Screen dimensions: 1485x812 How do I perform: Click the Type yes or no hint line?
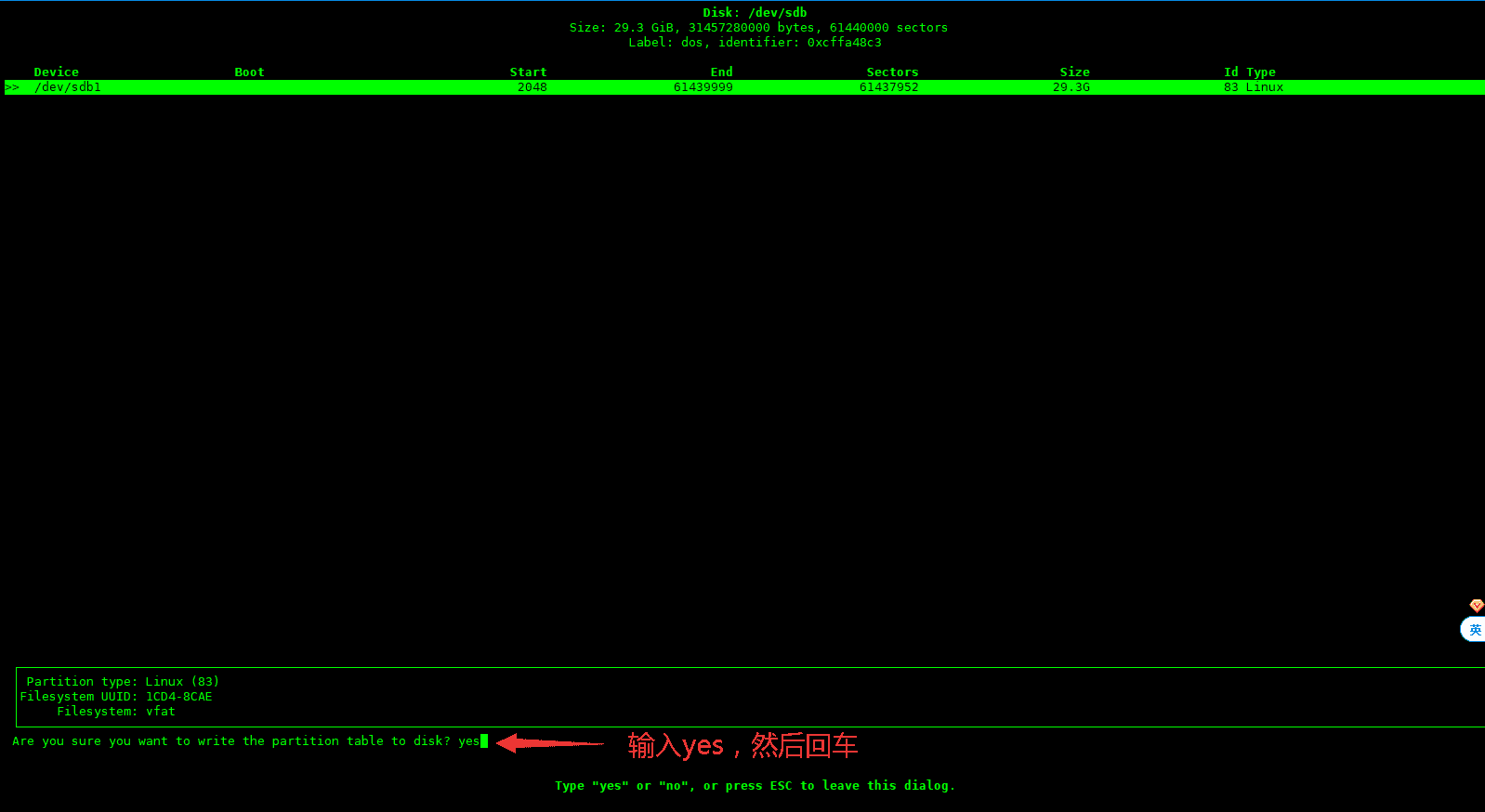coord(755,786)
